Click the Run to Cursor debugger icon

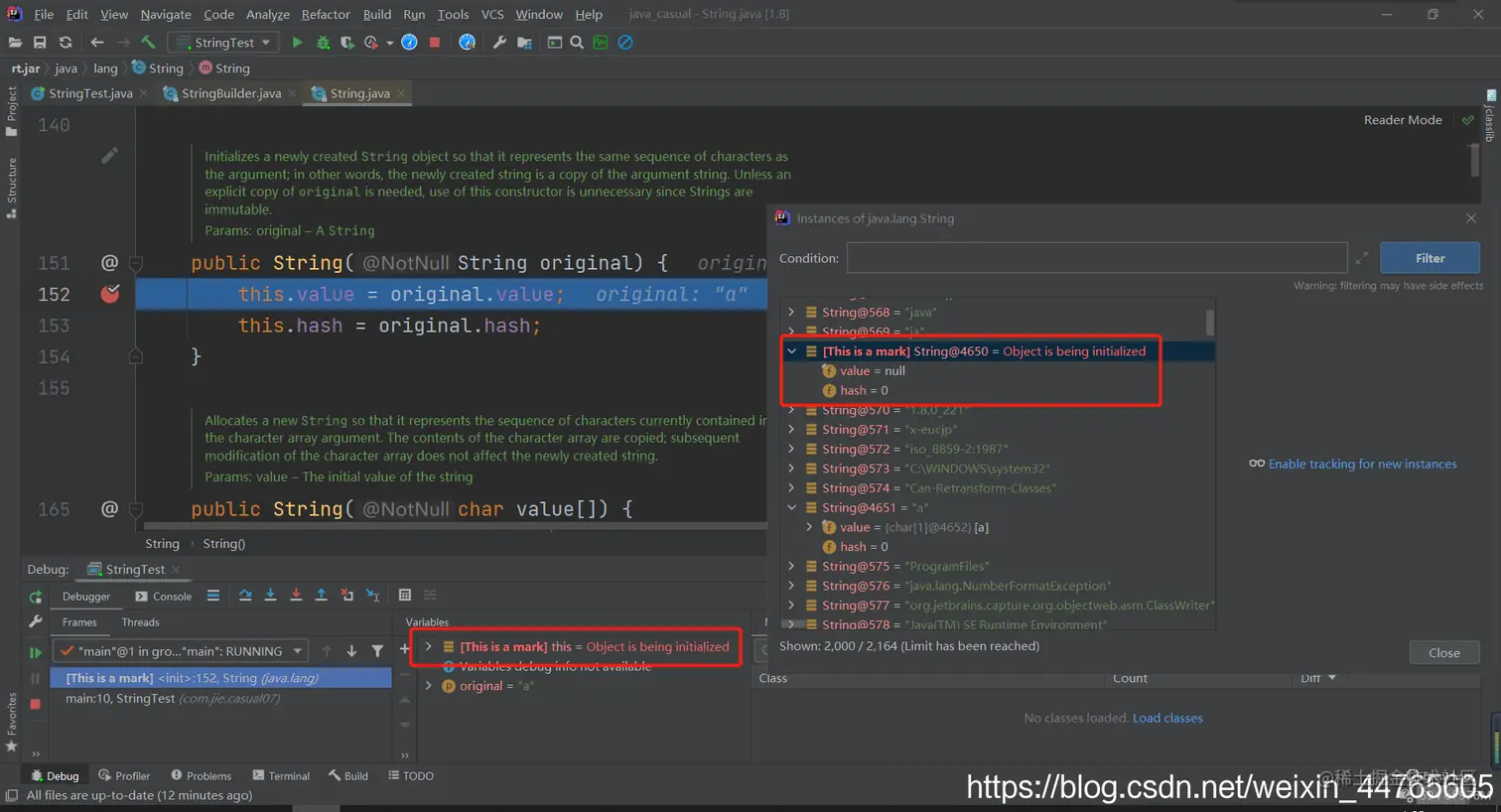click(372, 596)
